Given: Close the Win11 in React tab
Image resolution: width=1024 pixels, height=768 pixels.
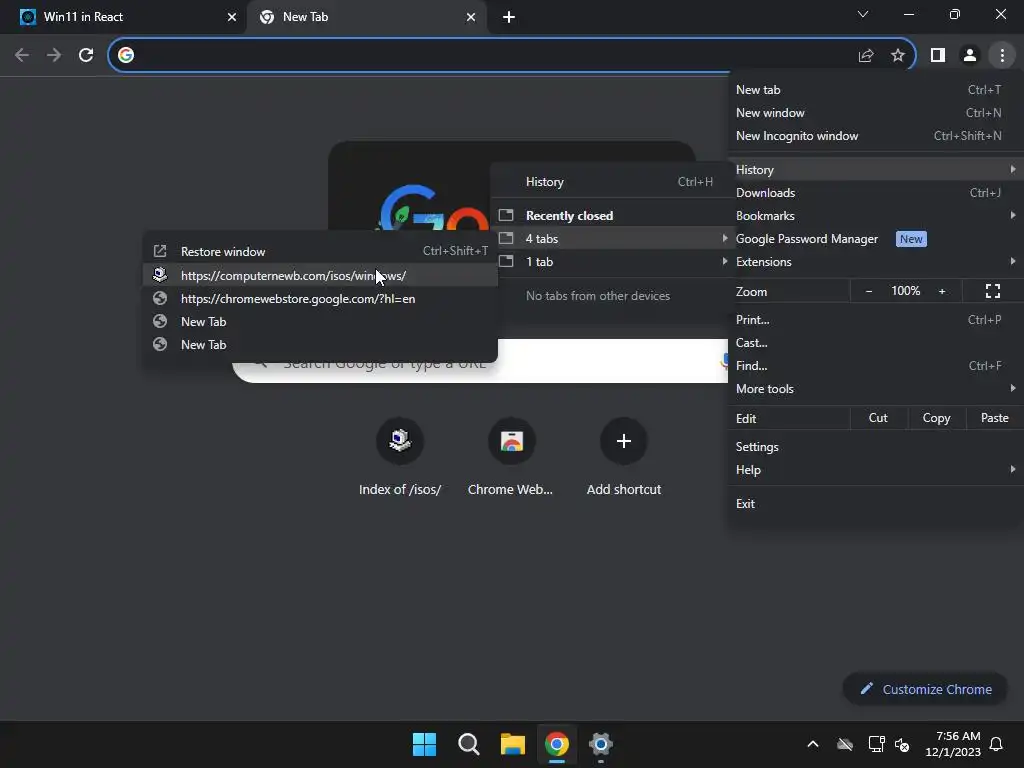Looking at the screenshot, I should coord(232,17).
